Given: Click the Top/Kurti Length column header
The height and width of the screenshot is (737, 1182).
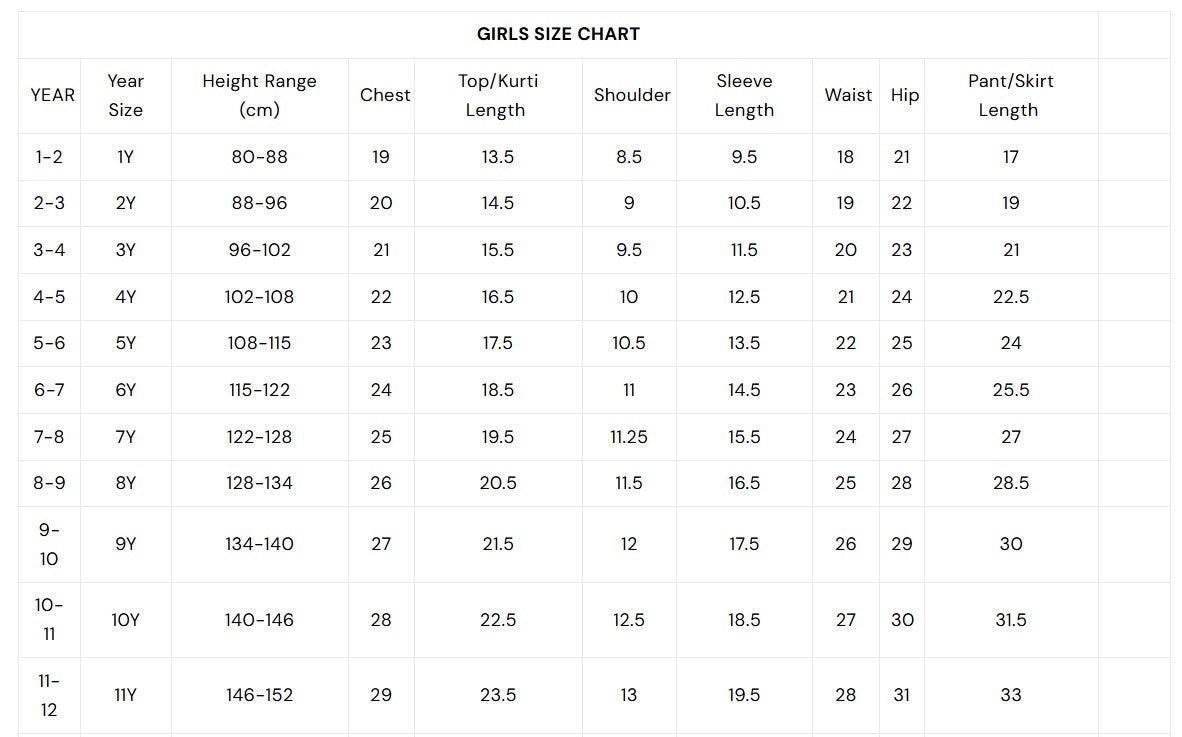Looking at the screenshot, I should (x=498, y=95).
